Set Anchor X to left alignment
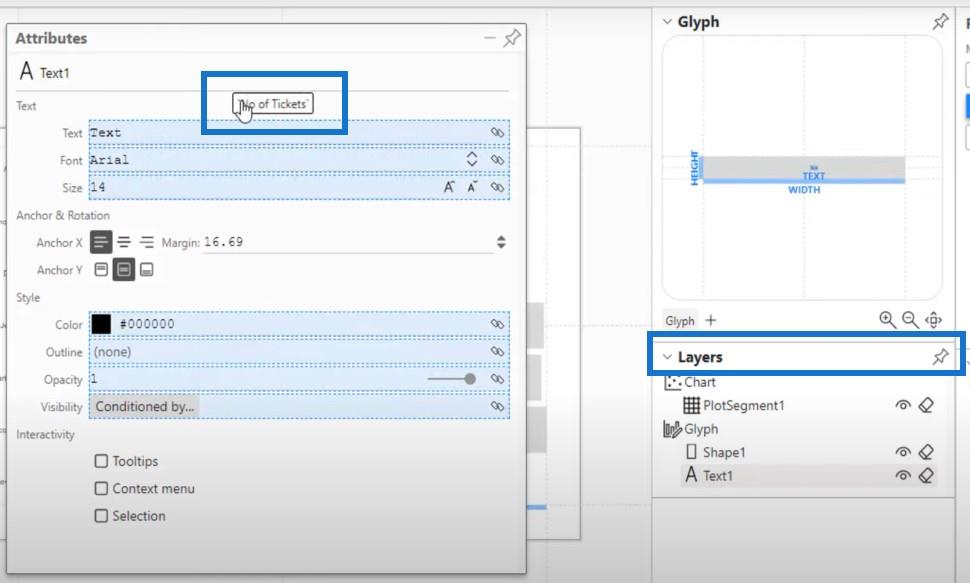The height and width of the screenshot is (583, 970). click(101, 242)
